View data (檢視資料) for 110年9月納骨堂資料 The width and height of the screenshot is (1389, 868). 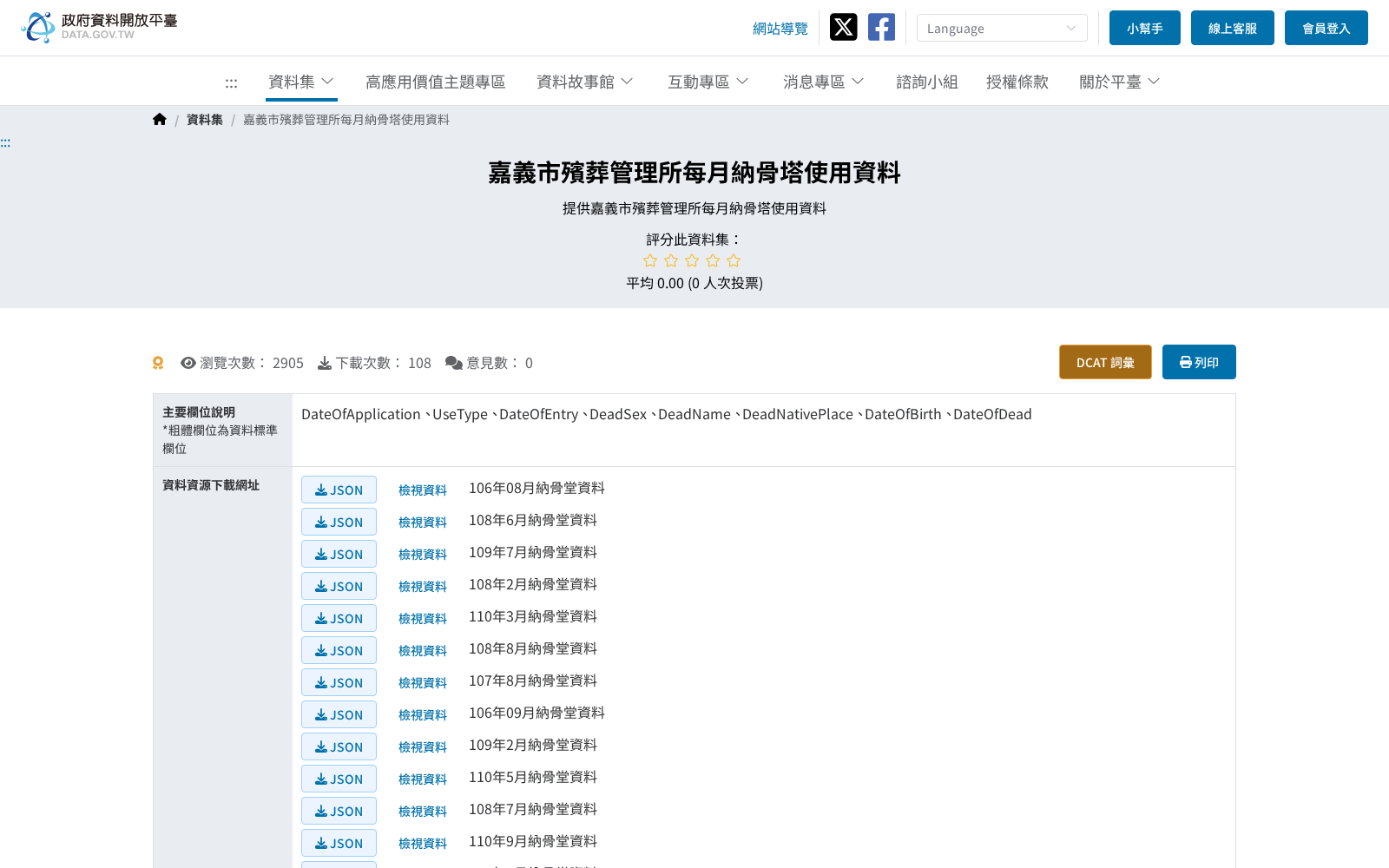tap(423, 844)
